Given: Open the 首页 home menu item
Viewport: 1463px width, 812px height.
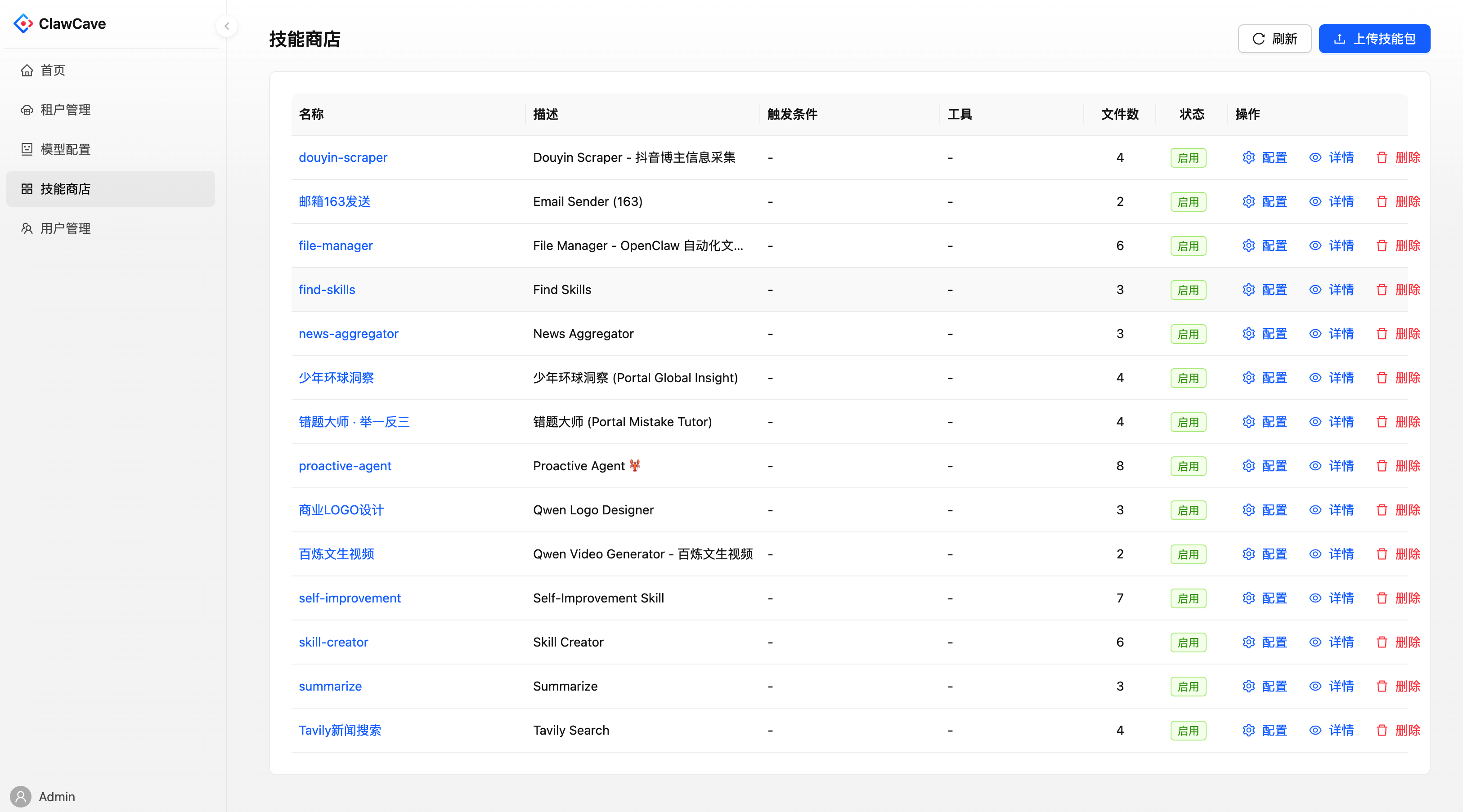Looking at the screenshot, I should pyautogui.click(x=52, y=70).
